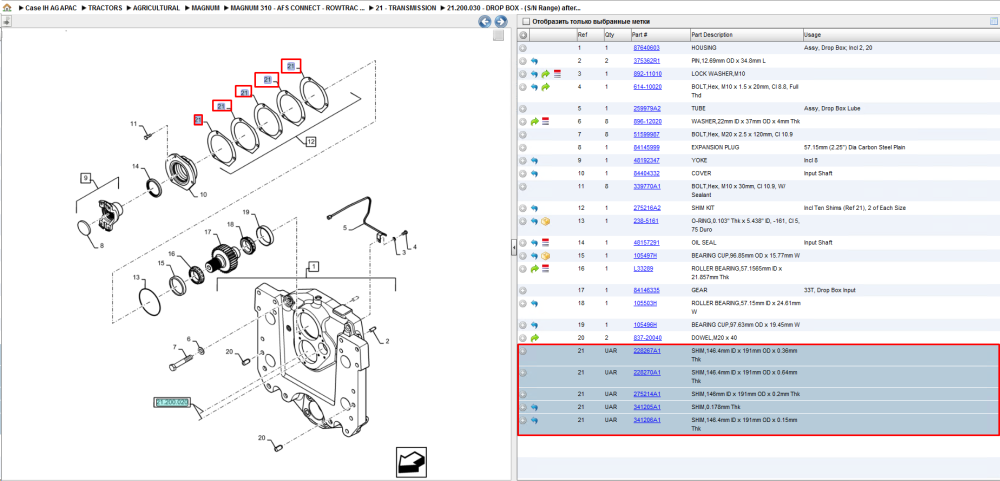Image resolution: width=1000 pixels, height=481 pixels.
Task: Open Case IH AG APAC breadcrumb
Action: 50,8
